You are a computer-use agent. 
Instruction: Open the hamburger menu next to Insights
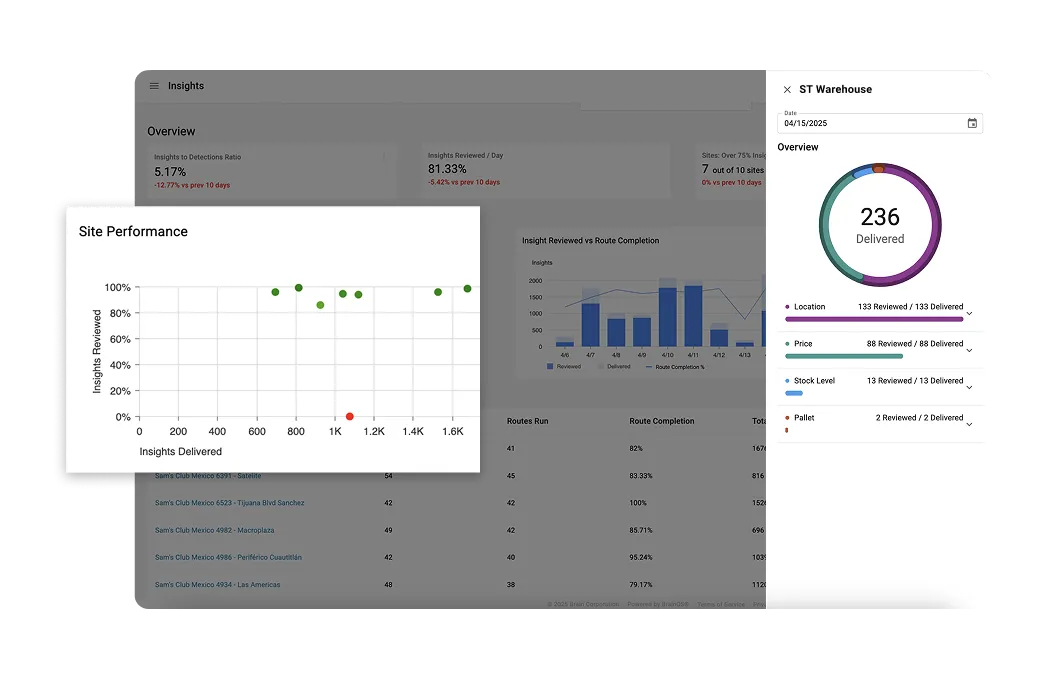[x=154, y=86]
